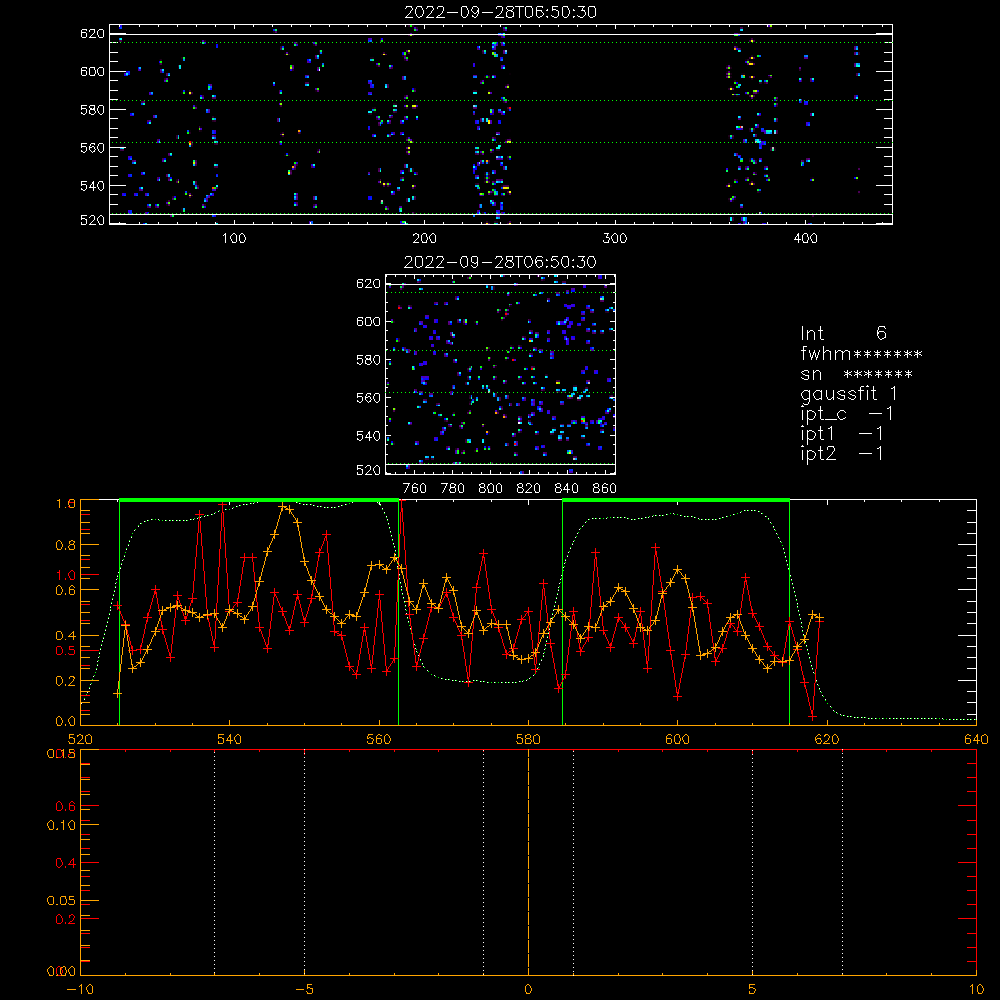The height and width of the screenshot is (1000, 1000).
Task: Click the right thick green bar above the profile plot
Action: pos(676,500)
